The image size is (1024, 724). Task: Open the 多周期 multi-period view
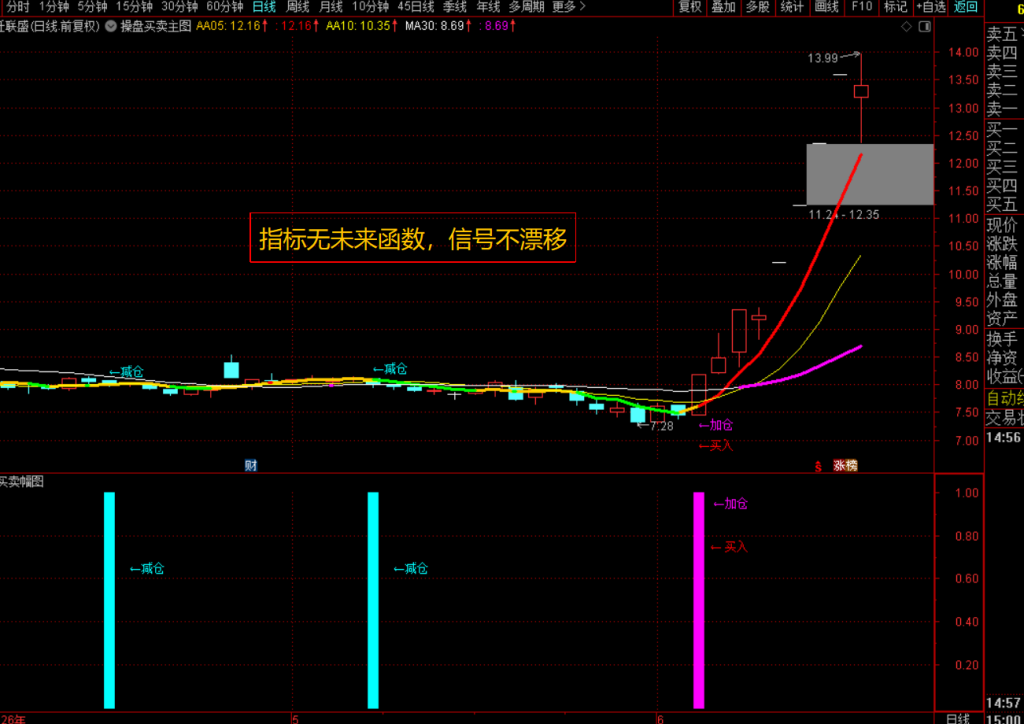point(526,7)
